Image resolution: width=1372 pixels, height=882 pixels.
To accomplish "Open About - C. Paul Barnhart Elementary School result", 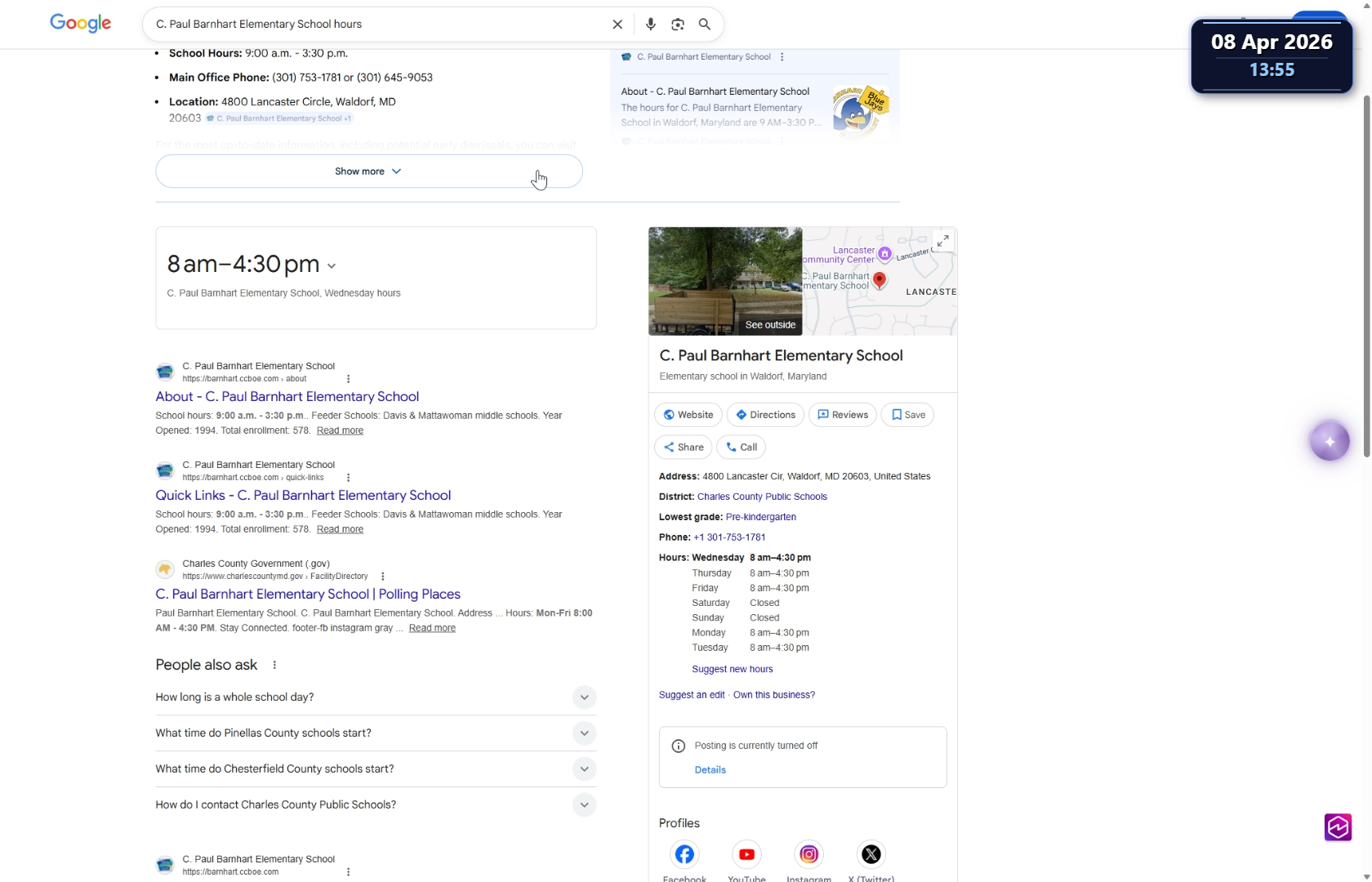I will 287,397.
